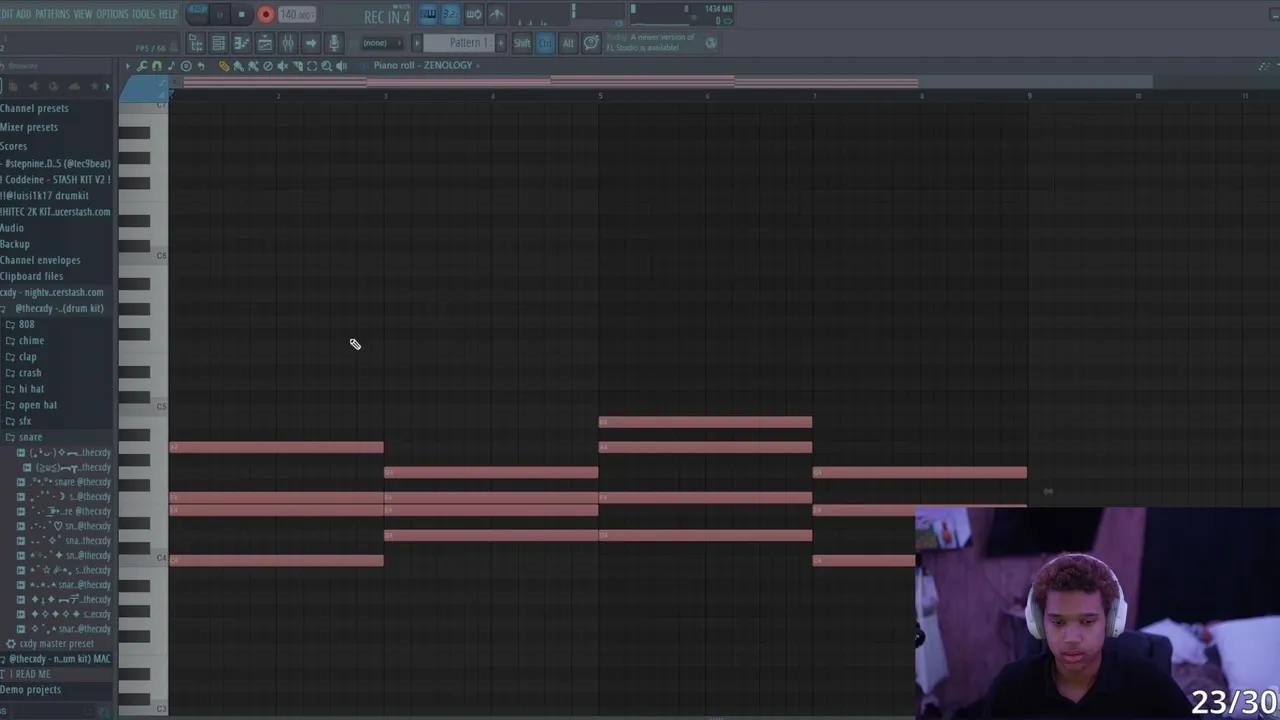Select the Paint brush tool
The image size is (1280, 720).
[238, 66]
